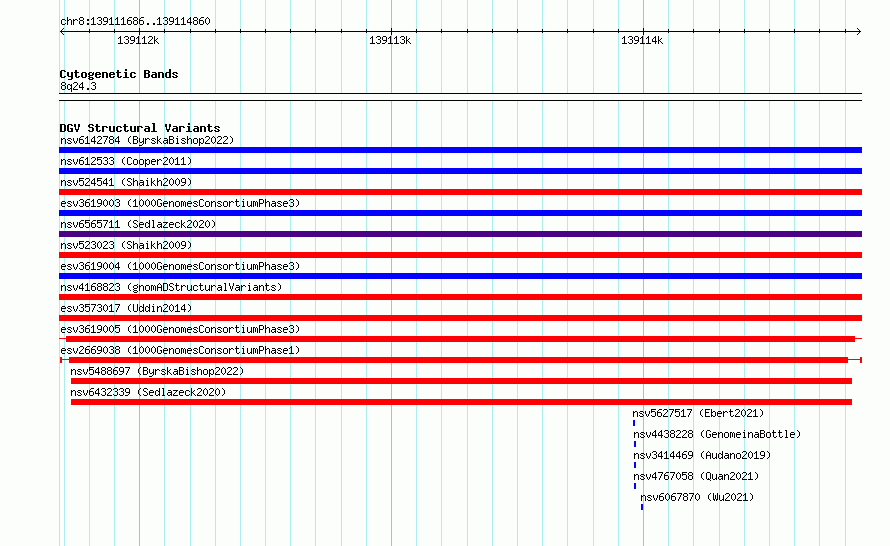The width and height of the screenshot is (890, 546).
Task: Click the small blue mark under nsv4767058
Action: pyautogui.click(x=635, y=486)
